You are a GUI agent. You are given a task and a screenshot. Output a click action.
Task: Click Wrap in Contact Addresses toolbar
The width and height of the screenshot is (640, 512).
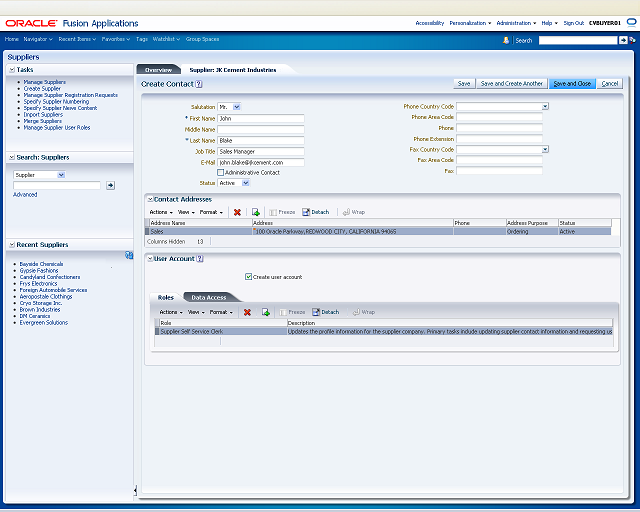point(353,212)
